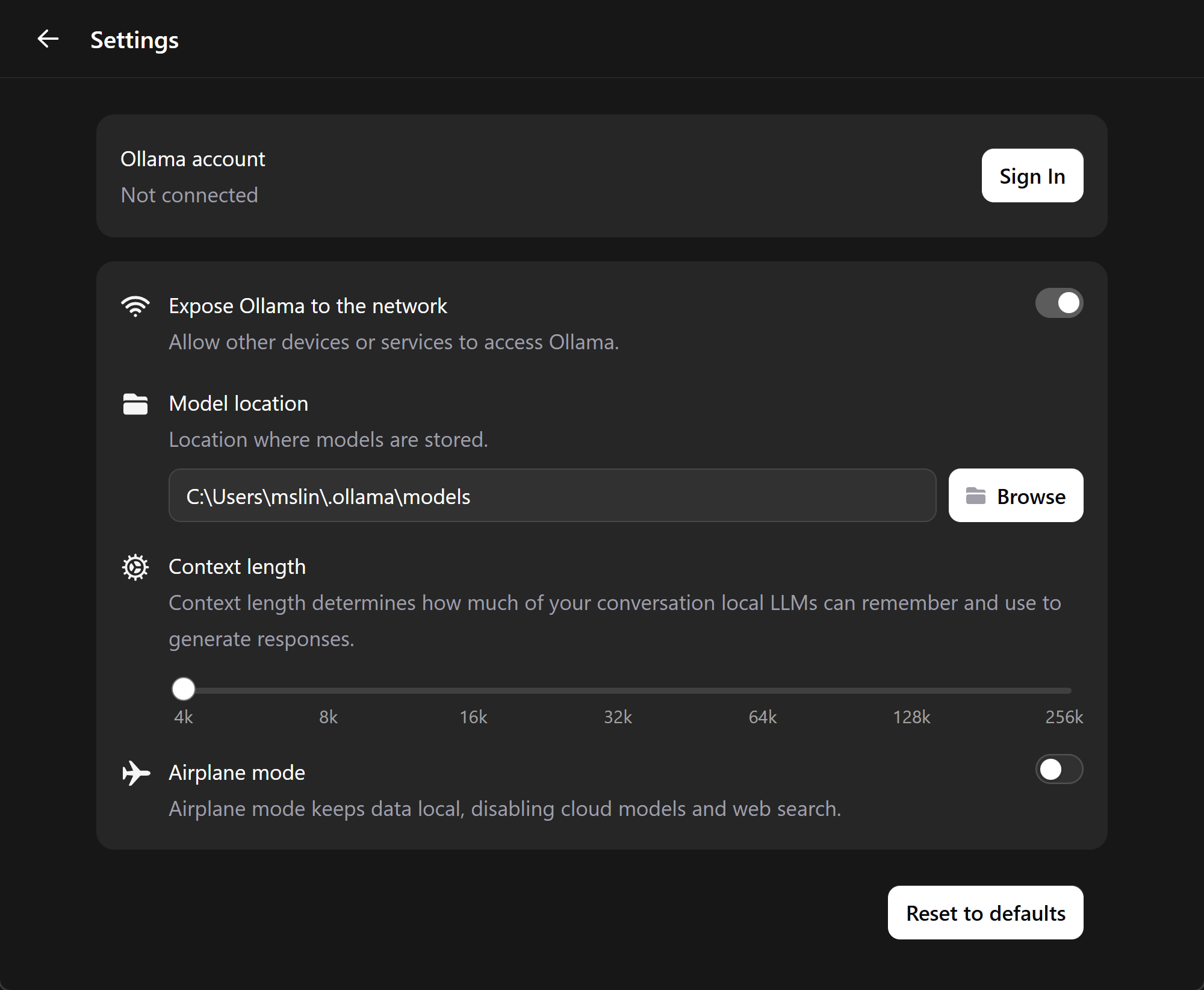Image resolution: width=1204 pixels, height=990 pixels.
Task: Click the Wi-Fi network icon
Action: pyautogui.click(x=135, y=306)
